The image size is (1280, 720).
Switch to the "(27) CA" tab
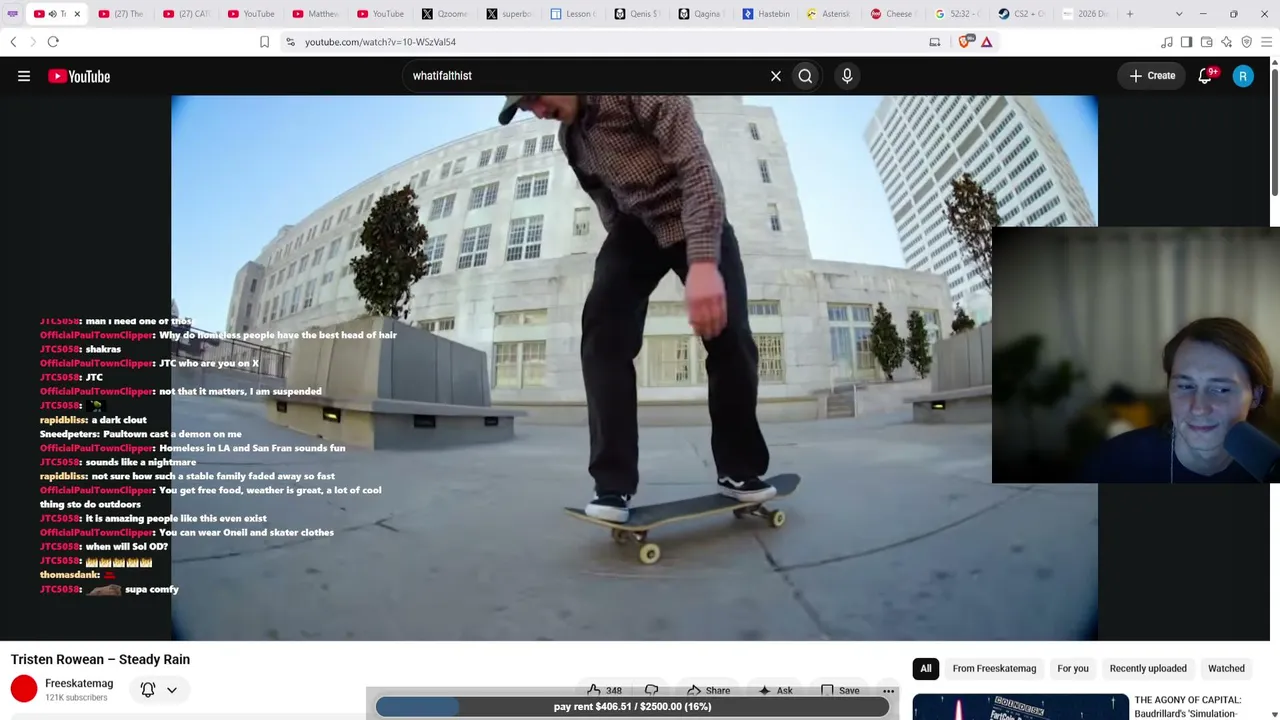(185, 14)
